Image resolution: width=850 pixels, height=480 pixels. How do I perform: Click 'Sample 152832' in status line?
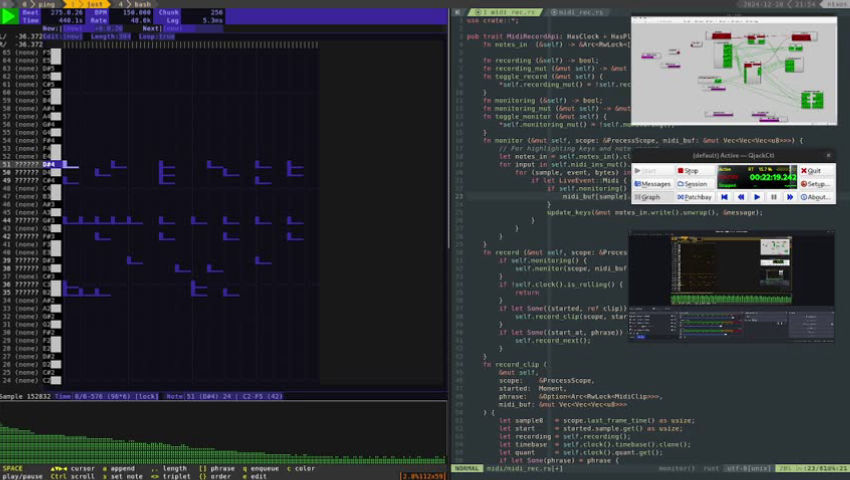click(25, 396)
